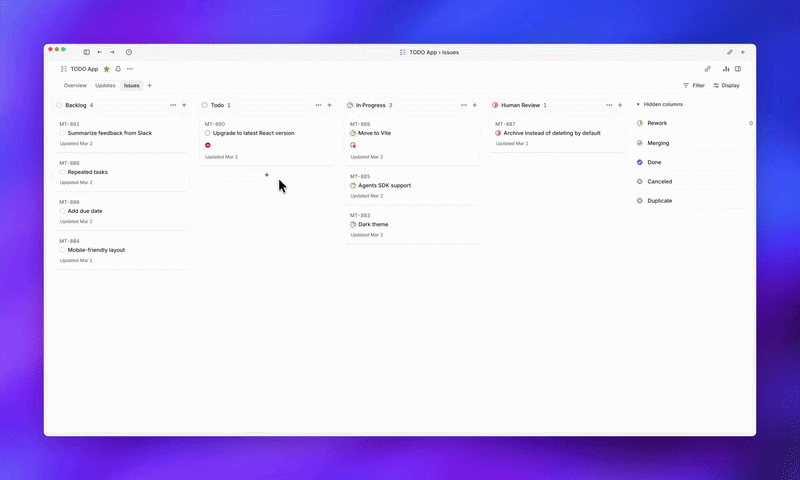800x480 pixels.
Task: Add an issue via Todo header plus
Action: 330,105
